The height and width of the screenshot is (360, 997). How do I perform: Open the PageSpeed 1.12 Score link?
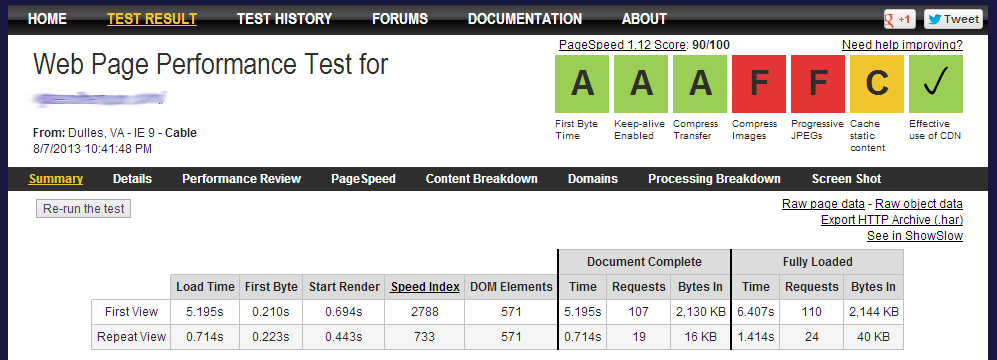622,45
